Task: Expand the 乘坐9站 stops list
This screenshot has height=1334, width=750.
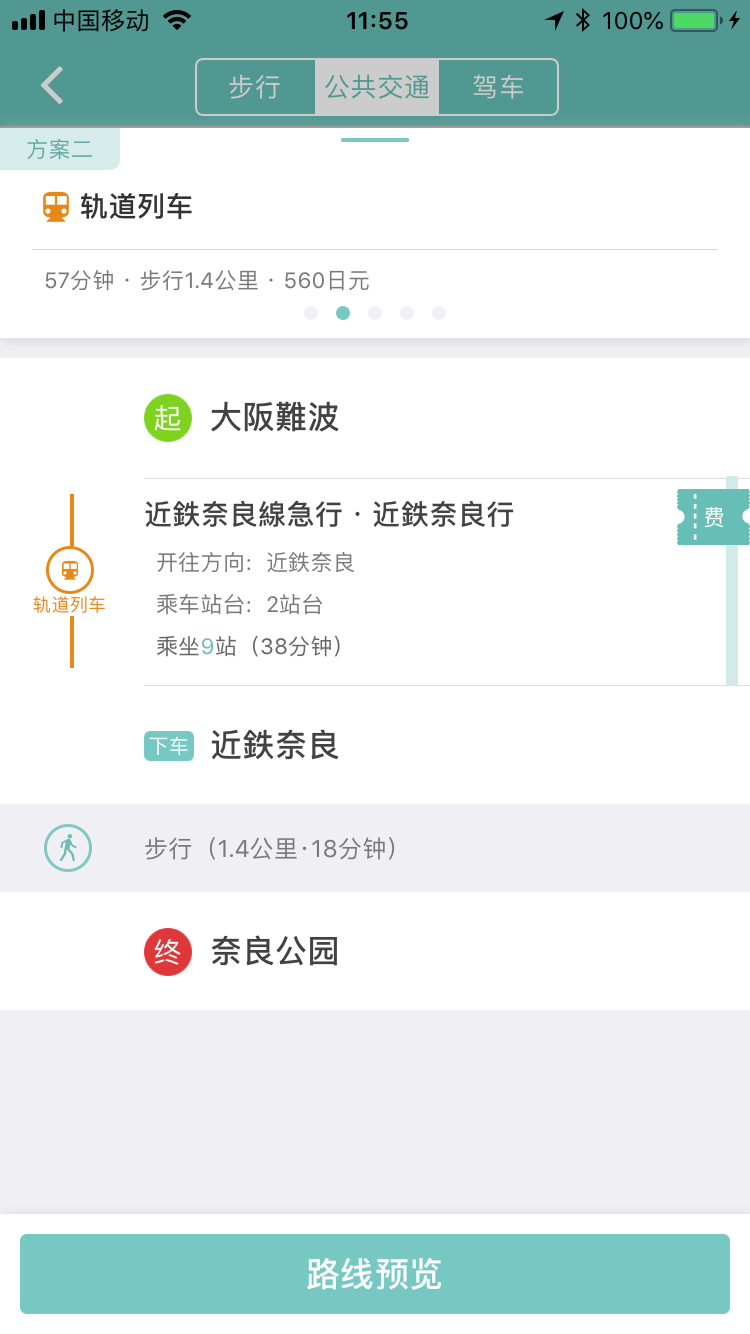Action: point(250,647)
